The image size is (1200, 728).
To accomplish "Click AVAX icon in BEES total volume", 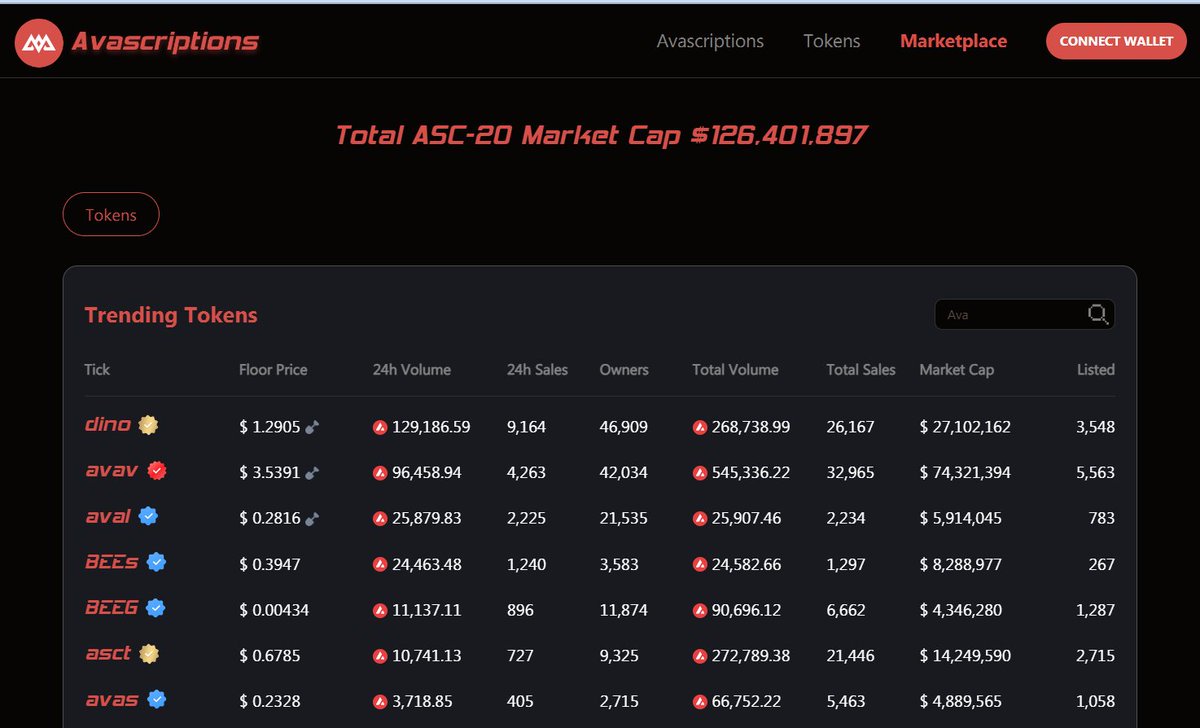I will point(699,565).
